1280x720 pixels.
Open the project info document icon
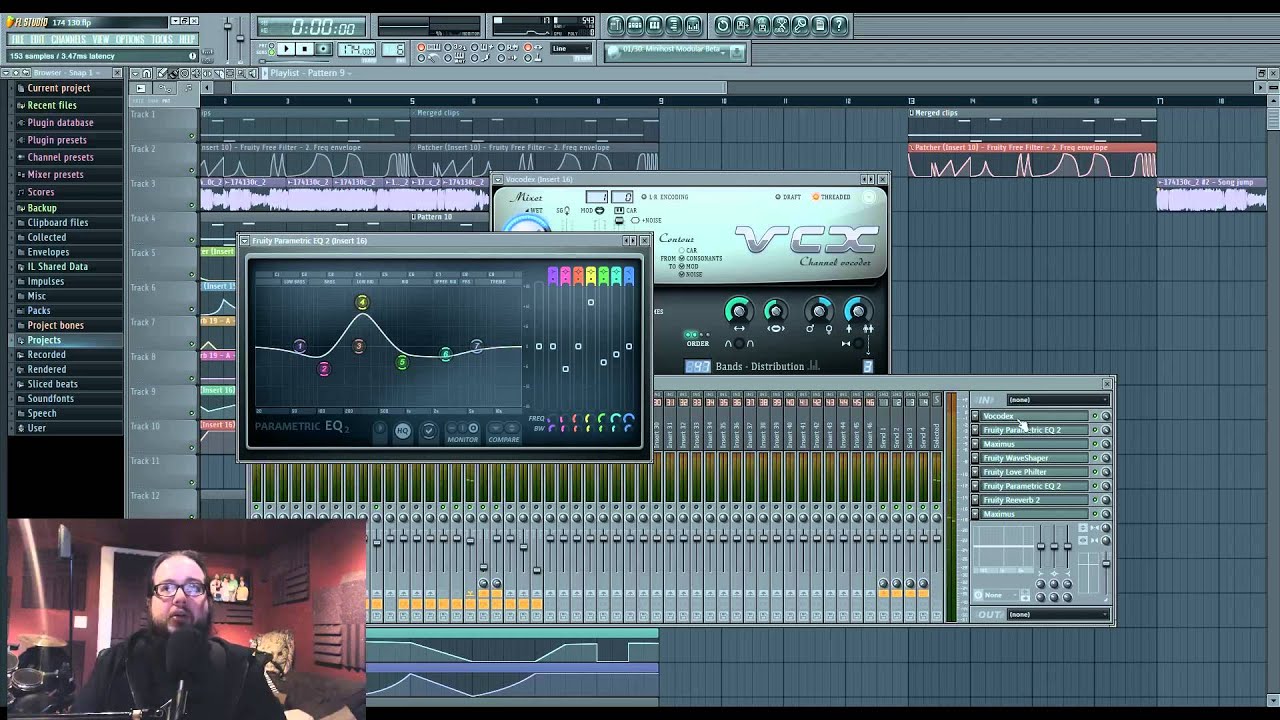820,25
